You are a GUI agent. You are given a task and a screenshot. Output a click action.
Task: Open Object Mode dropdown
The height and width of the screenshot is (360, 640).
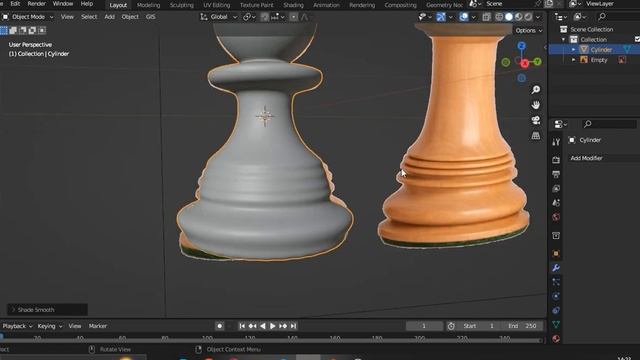point(28,17)
